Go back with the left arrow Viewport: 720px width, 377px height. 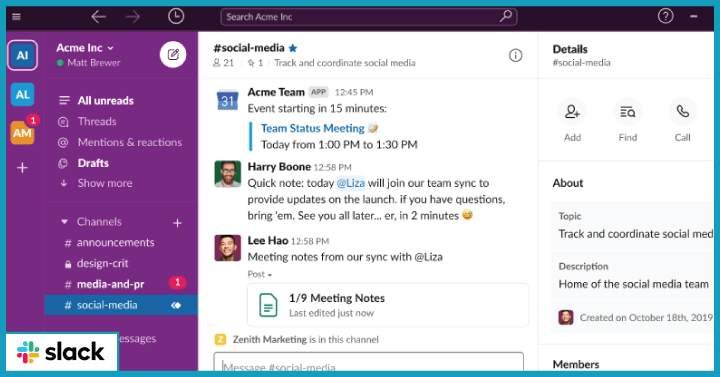coord(99,17)
